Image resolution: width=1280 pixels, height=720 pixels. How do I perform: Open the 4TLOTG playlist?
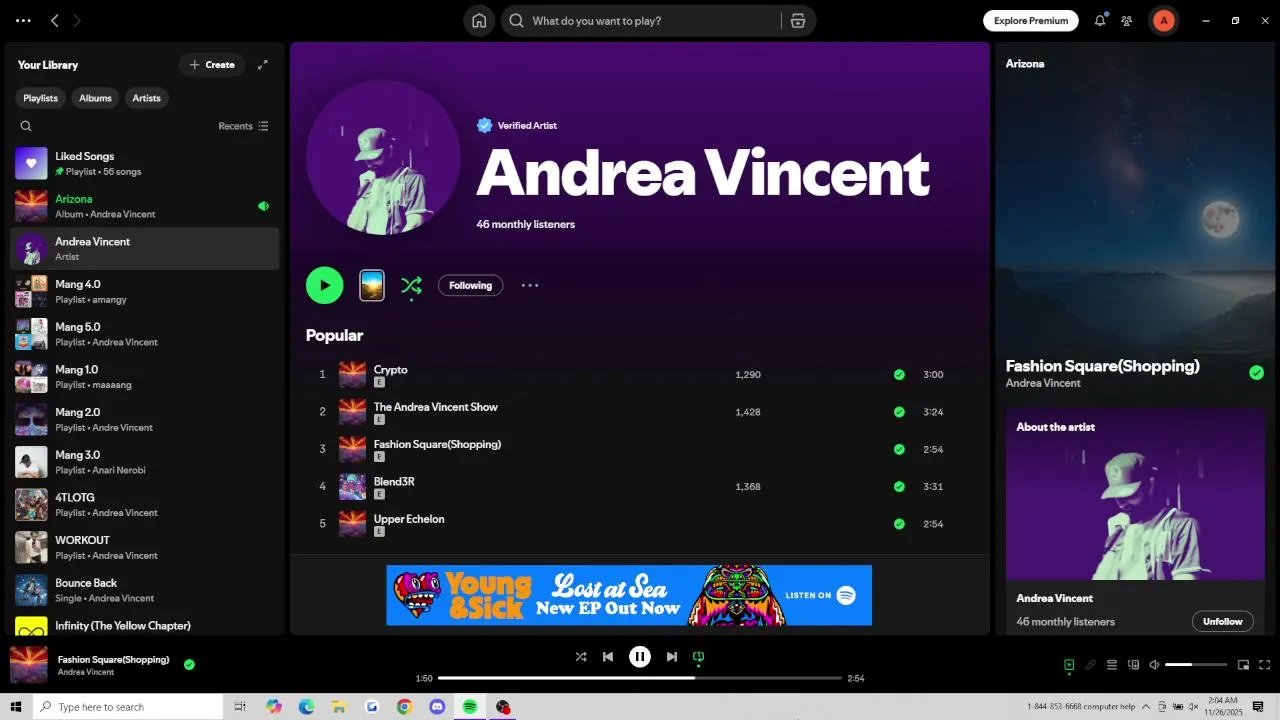coord(145,504)
